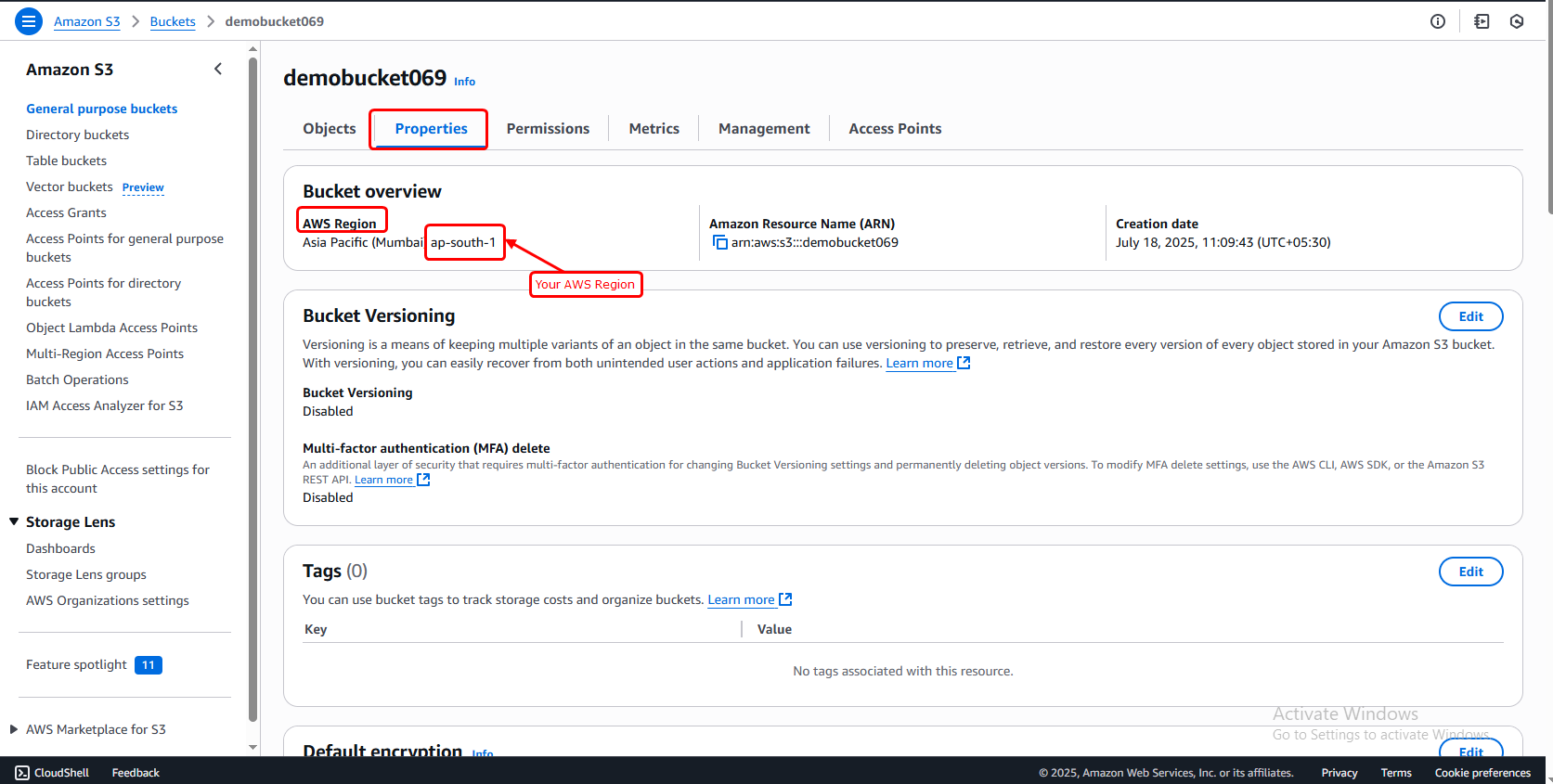This screenshot has height=784, width=1553.
Task: Open Batch Operations in sidebar
Action: 77,379
